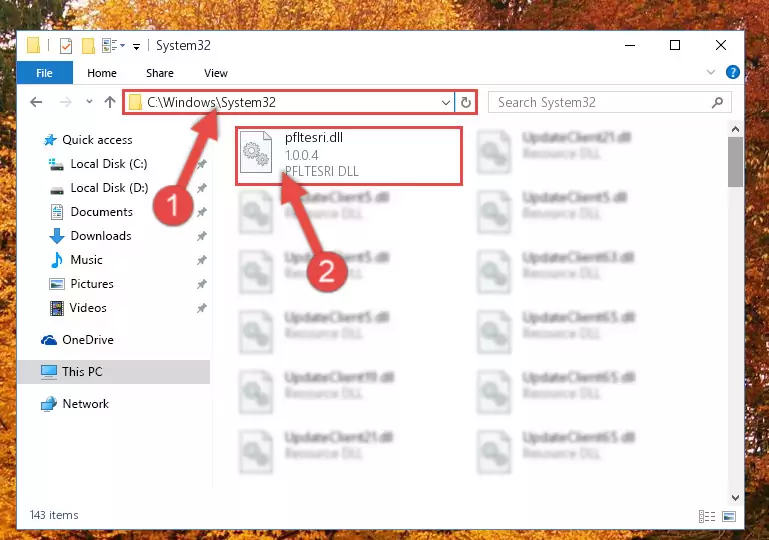
Task: Go back with the Back arrow
Action: [36, 102]
